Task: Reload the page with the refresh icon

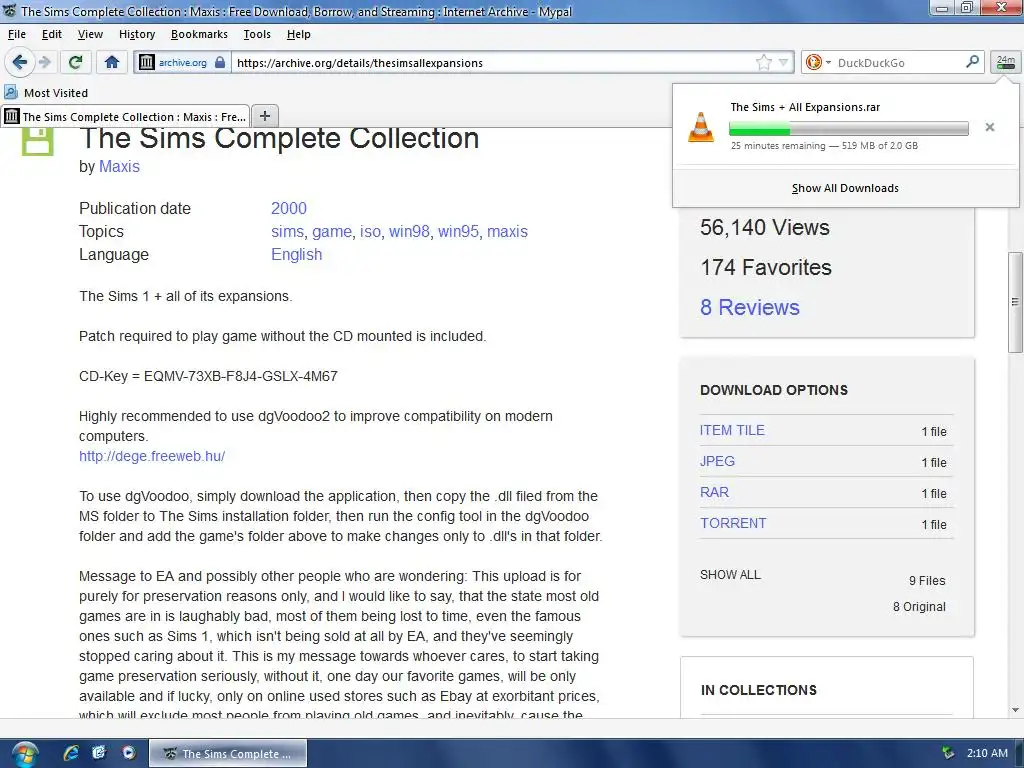Action: tap(75, 62)
